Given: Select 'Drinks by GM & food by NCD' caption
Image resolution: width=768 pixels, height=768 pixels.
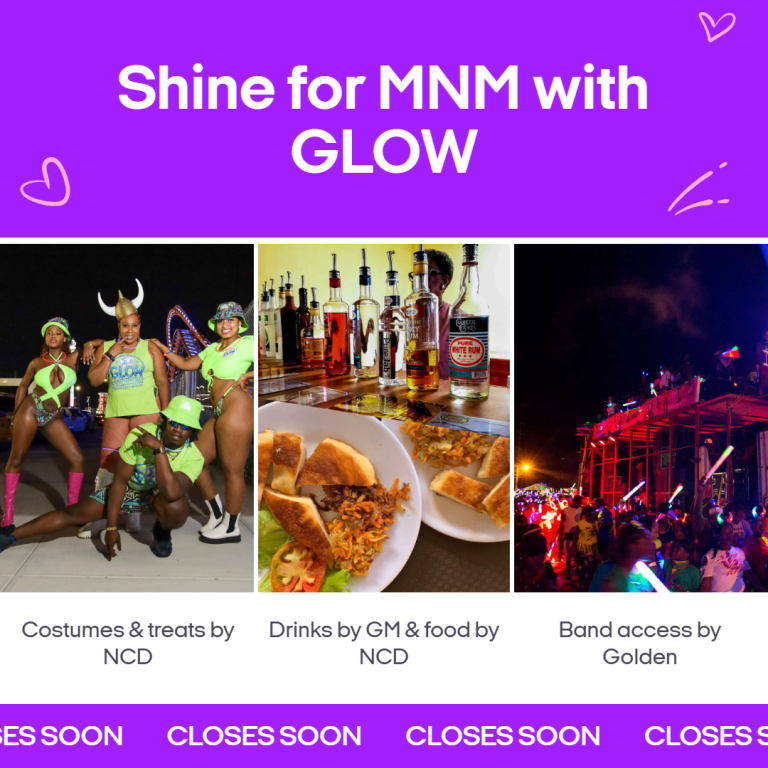Looking at the screenshot, I should [x=384, y=643].
